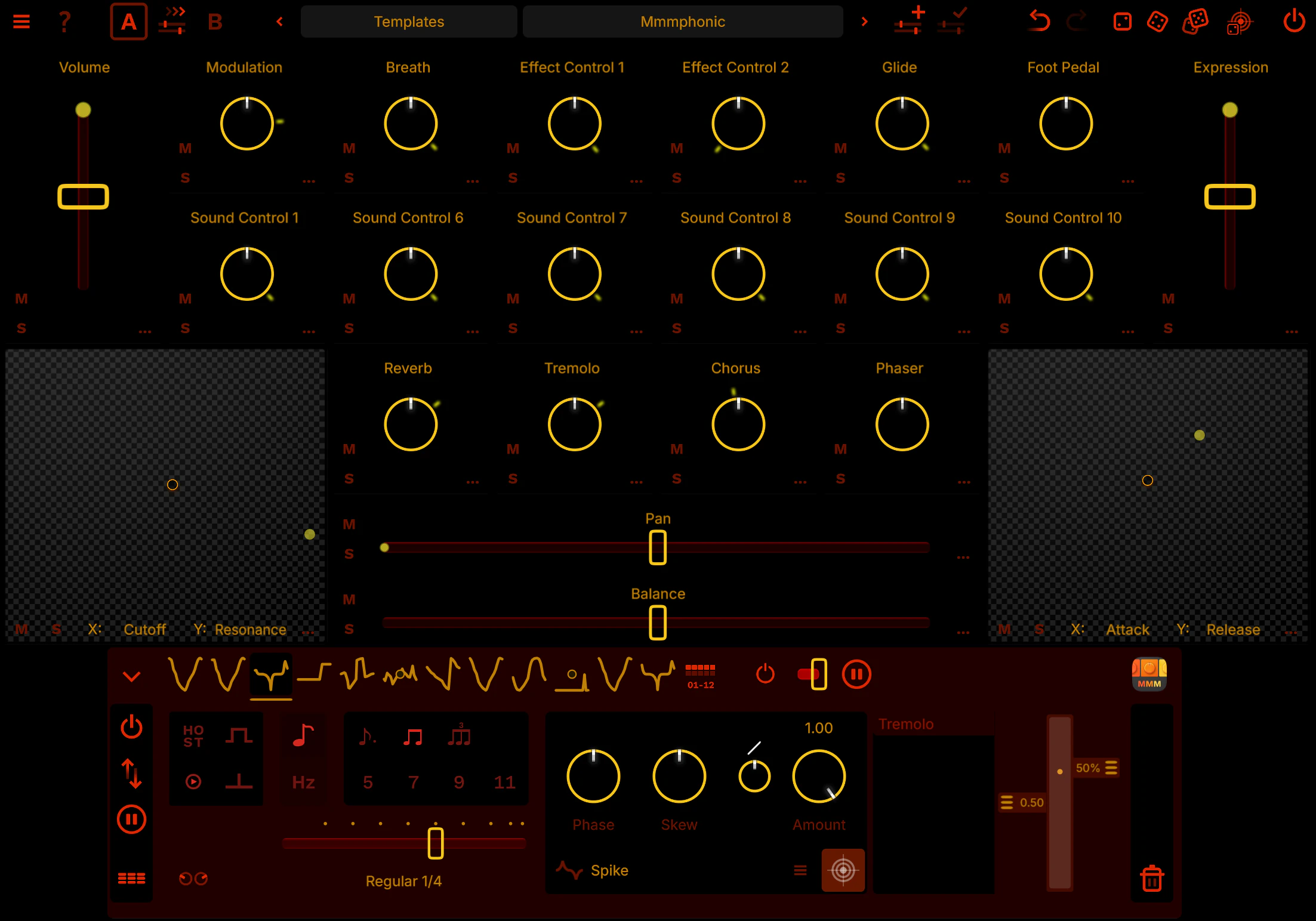Click the target assign button
Screen dimensions: 1316x921
click(843, 870)
